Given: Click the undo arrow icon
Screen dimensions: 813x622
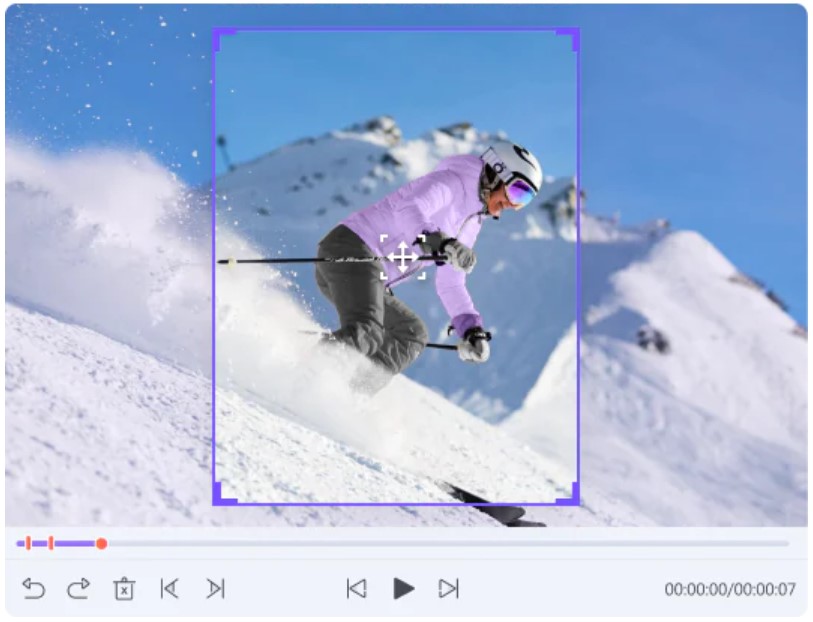Looking at the screenshot, I should click(x=34, y=589).
